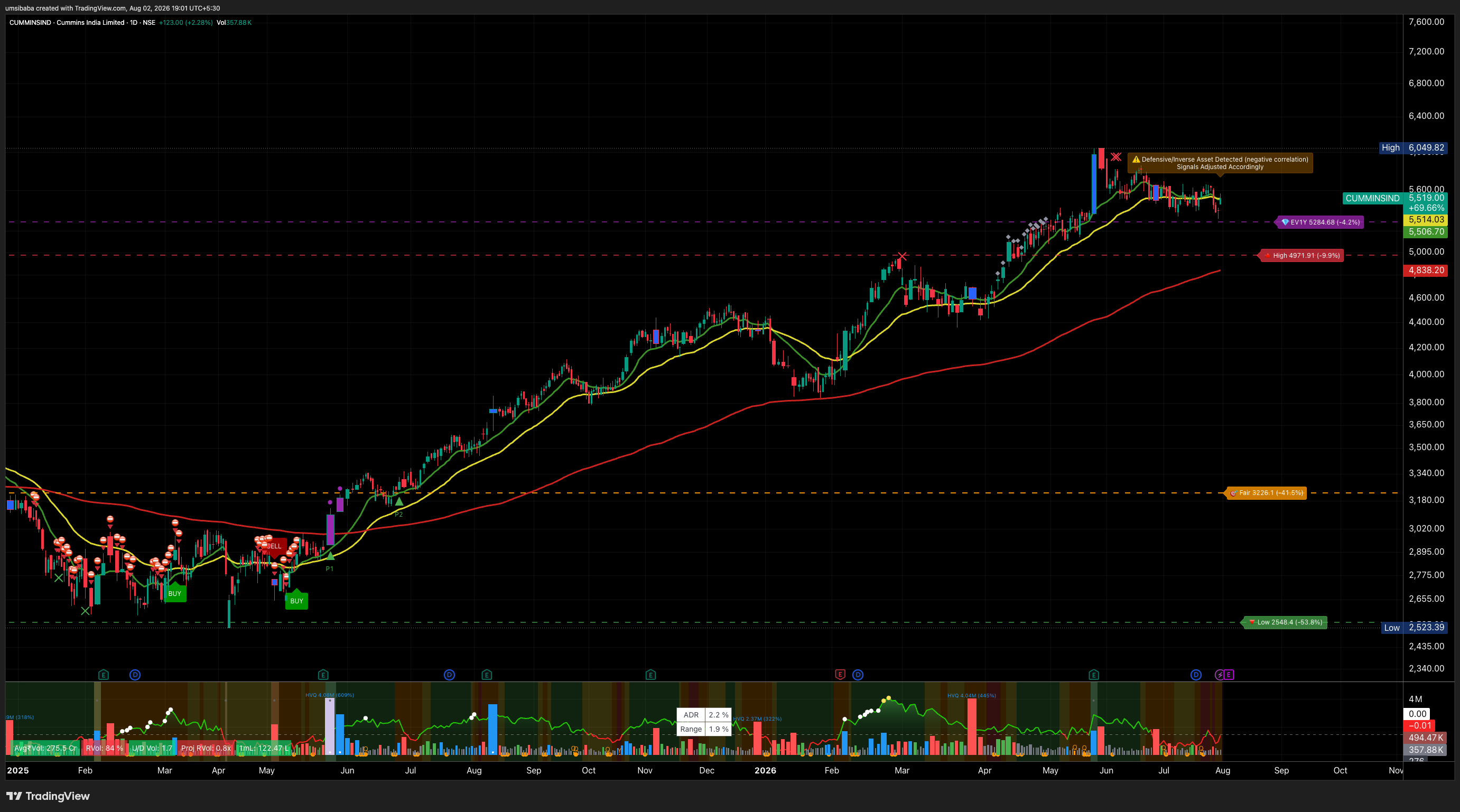This screenshot has width=1460, height=812.
Task: Click the dividend marker for February 2026
Action: [858, 674]
